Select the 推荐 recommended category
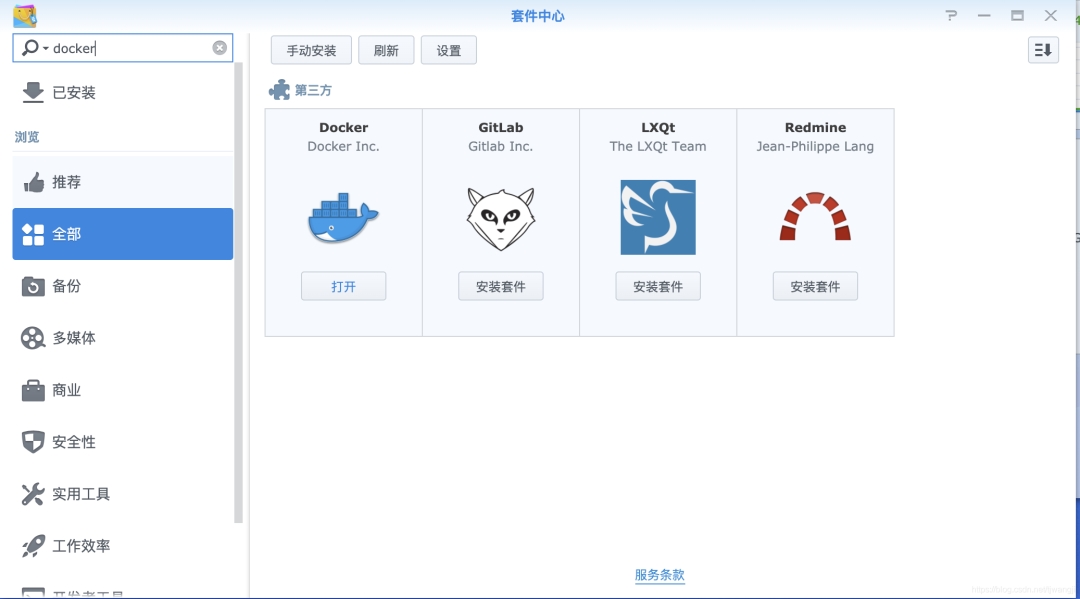The image size is (1080, 599). pos(123,182)
